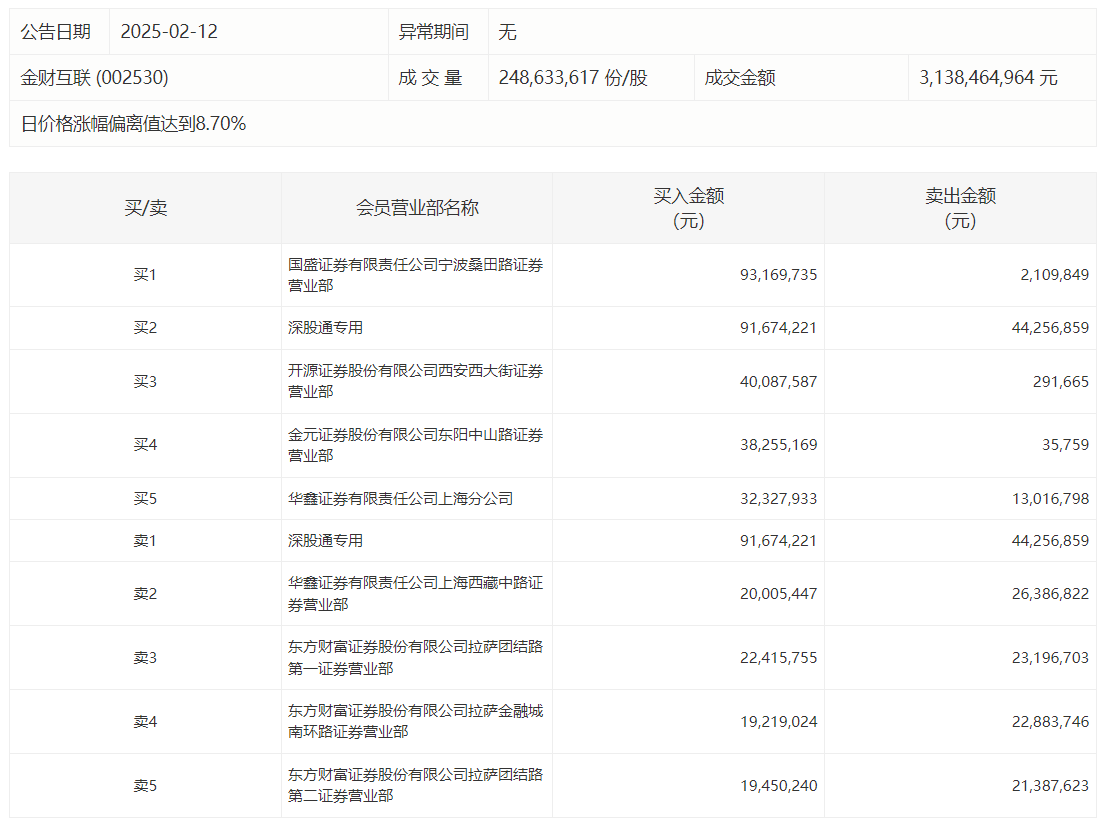Image resolution: width=1107 pixels, height=824 pixels.
Task: Click 东方财富证券拉萨团结路第二证券营业部
Action: tap(415, 786)
